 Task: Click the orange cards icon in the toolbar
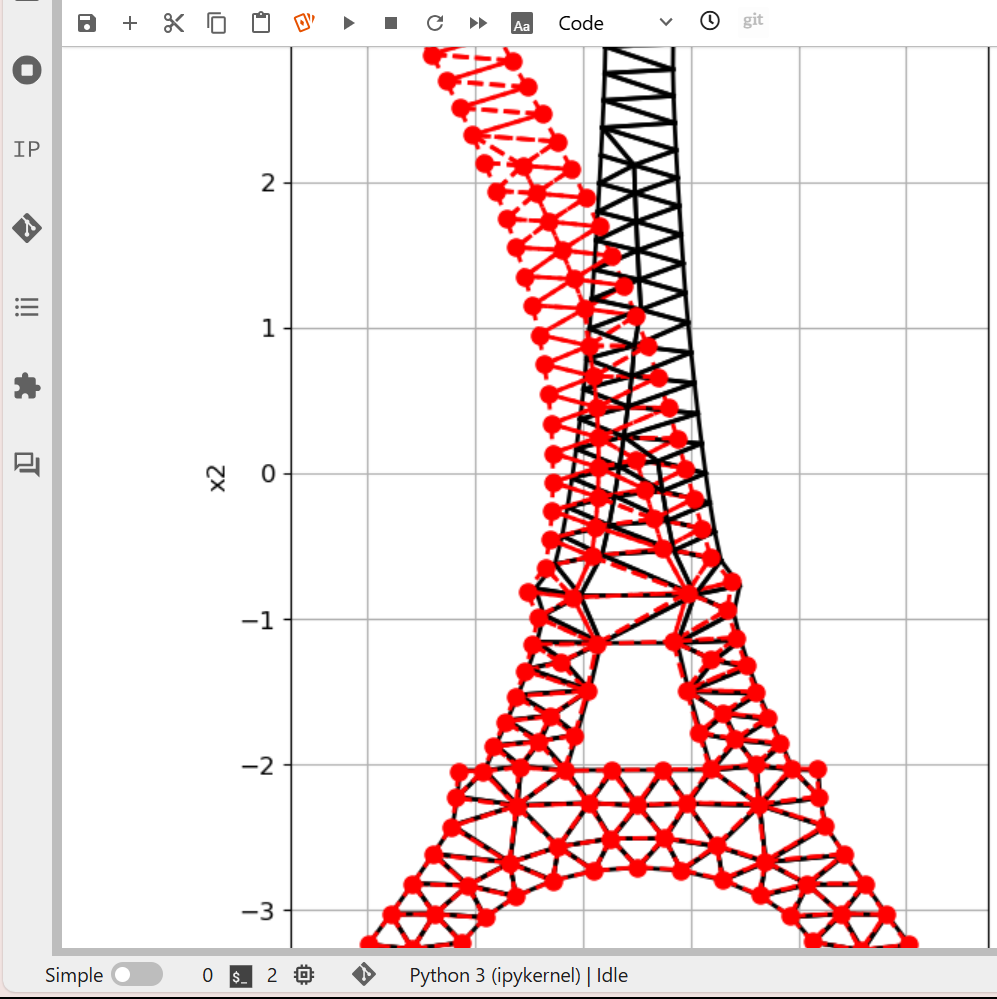pyautogui.click(x=305, y=23)
